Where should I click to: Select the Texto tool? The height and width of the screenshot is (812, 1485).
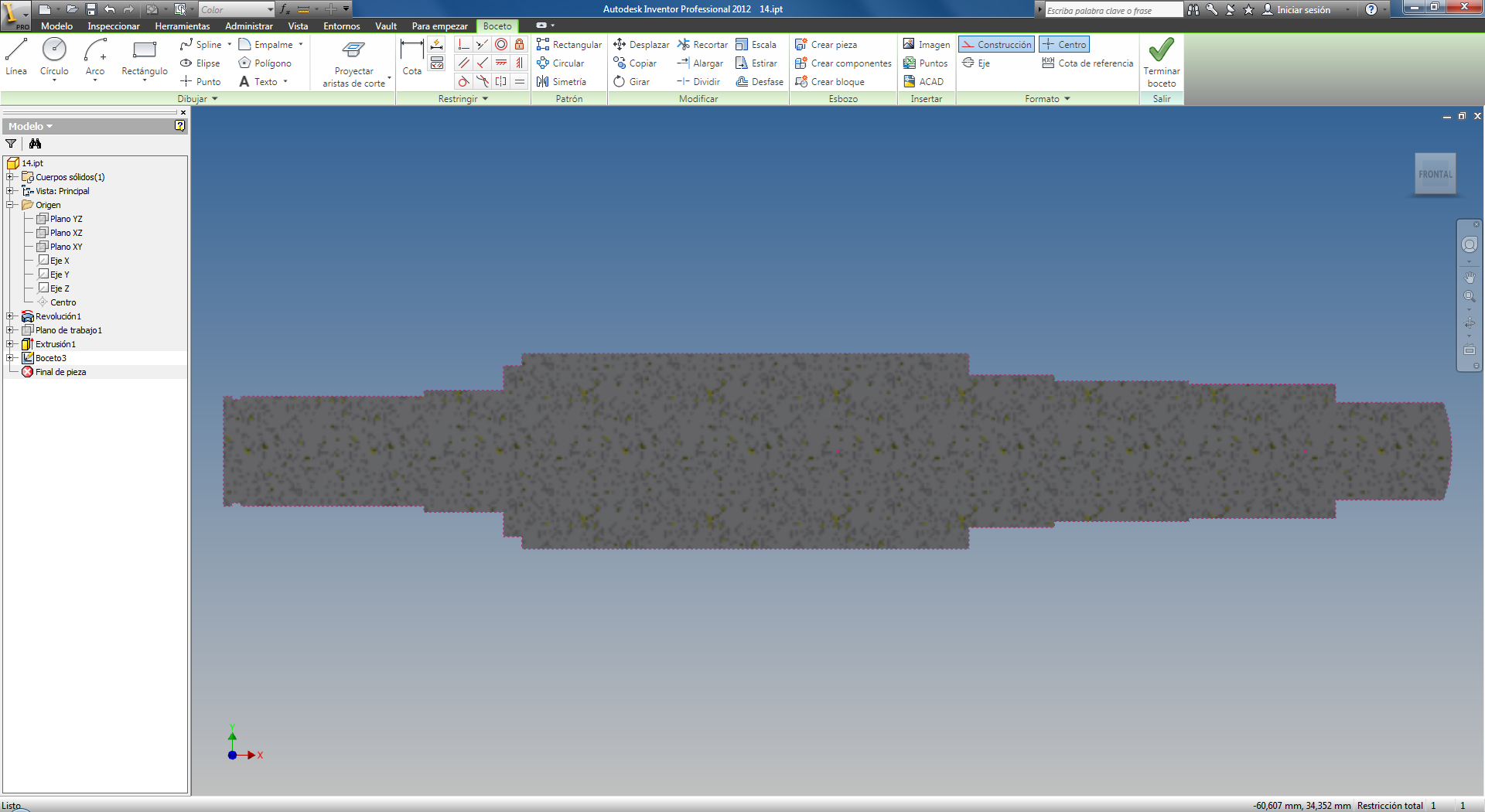point(259,82)
